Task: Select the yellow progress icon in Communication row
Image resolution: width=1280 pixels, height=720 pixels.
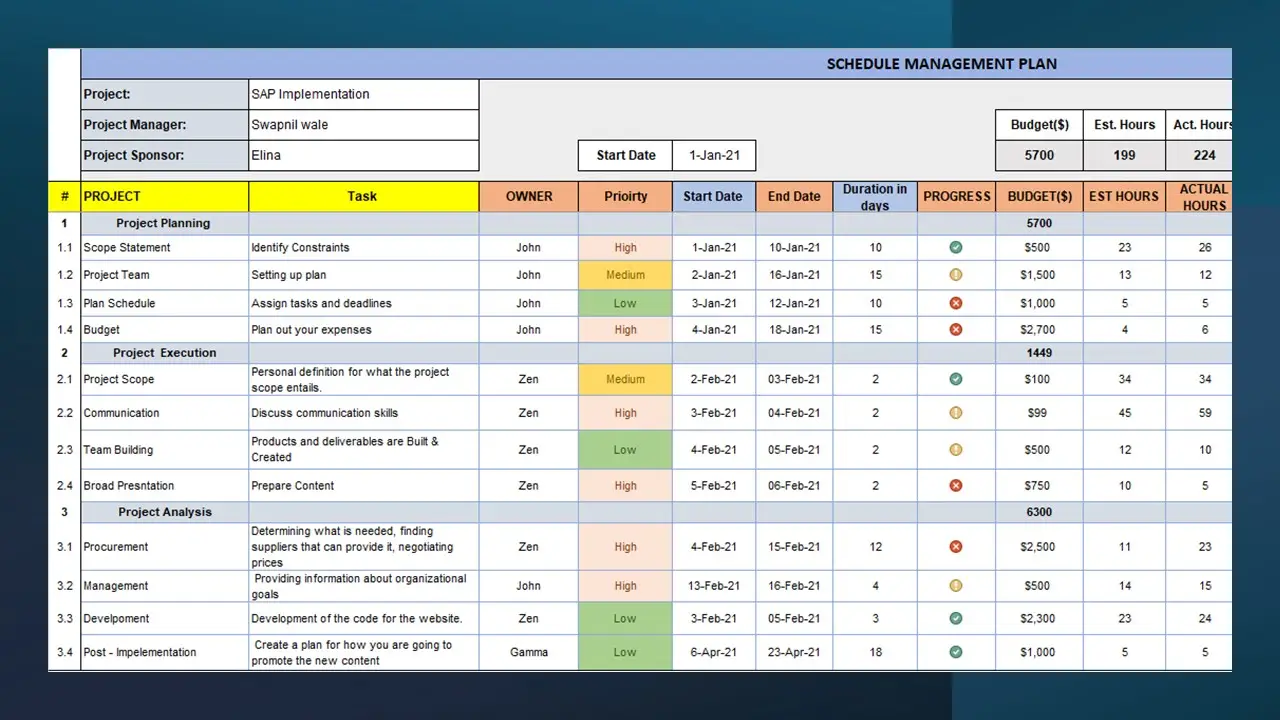Action: [956, 413]
